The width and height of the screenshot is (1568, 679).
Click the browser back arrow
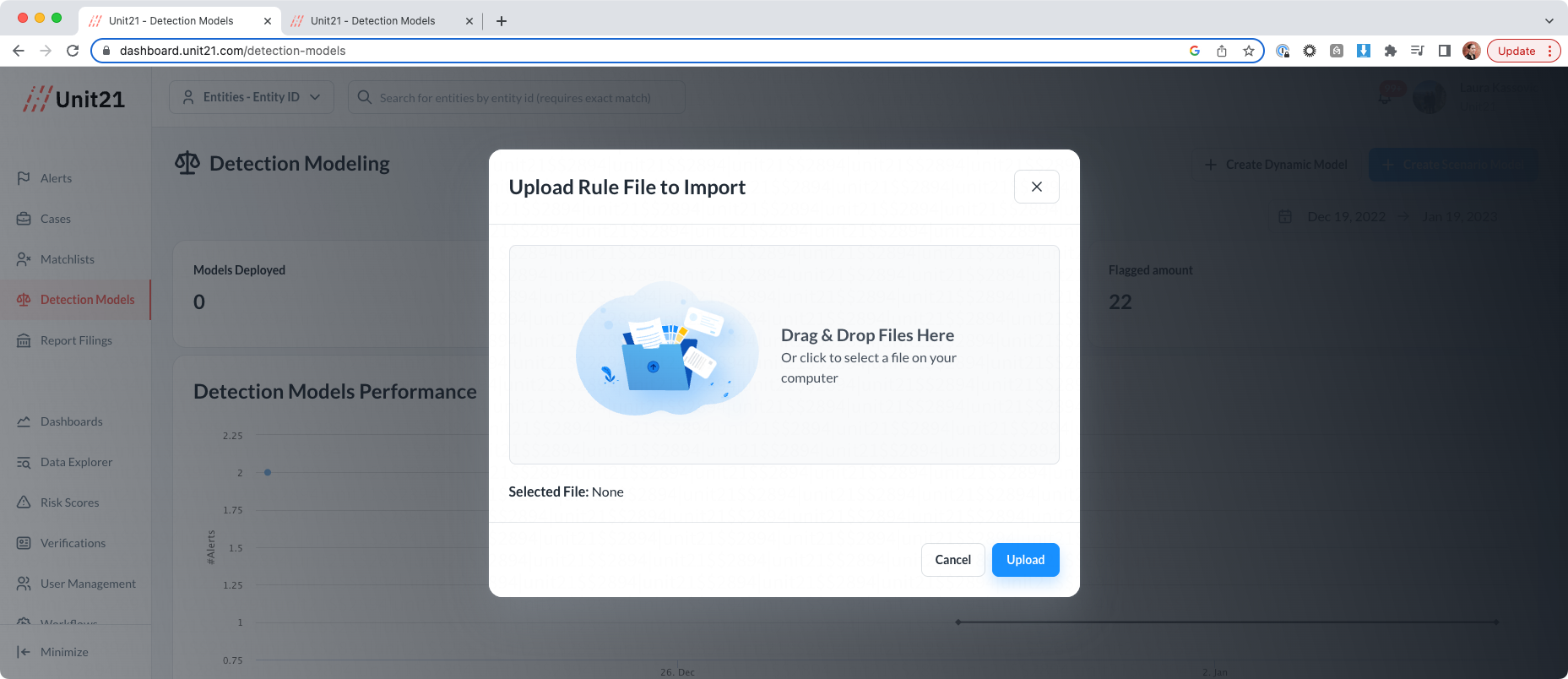click(x=19, y=51)
